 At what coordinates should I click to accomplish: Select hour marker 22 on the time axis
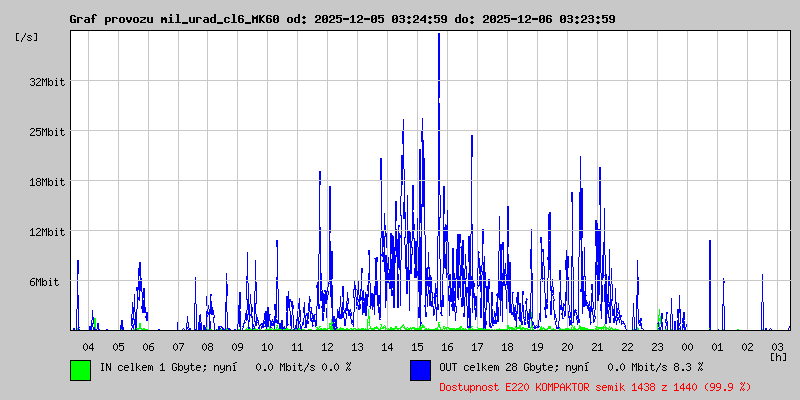627,346
